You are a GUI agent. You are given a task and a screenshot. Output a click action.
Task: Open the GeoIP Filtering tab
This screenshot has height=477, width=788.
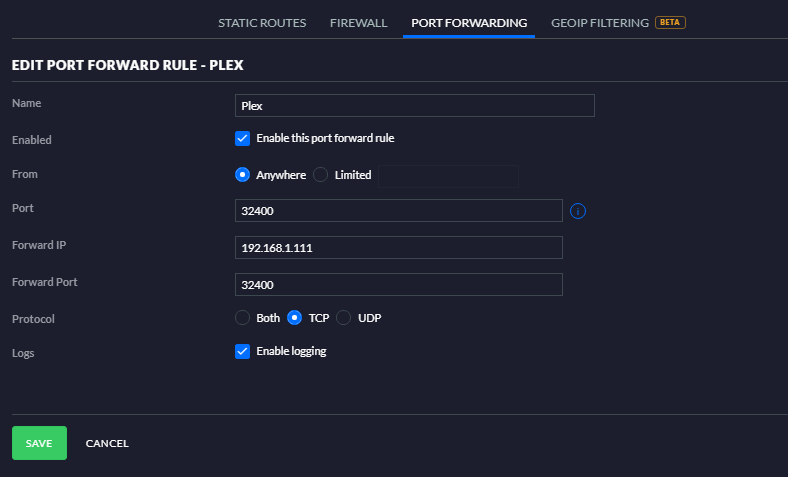[600, 23]
